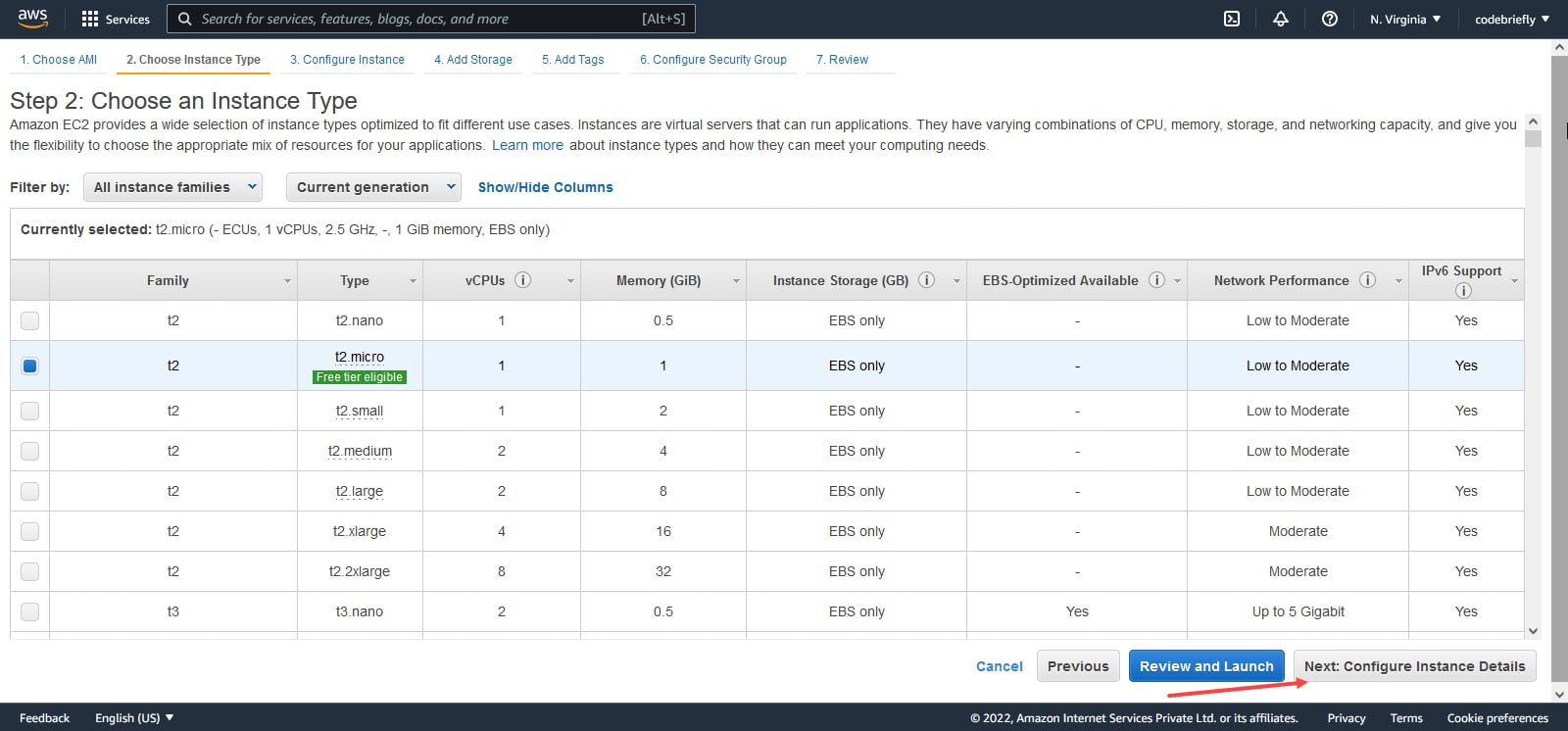The image size is (1568, 731).
Task: Show info icon for vCPUs column
Action: click(x=523, y=279)
